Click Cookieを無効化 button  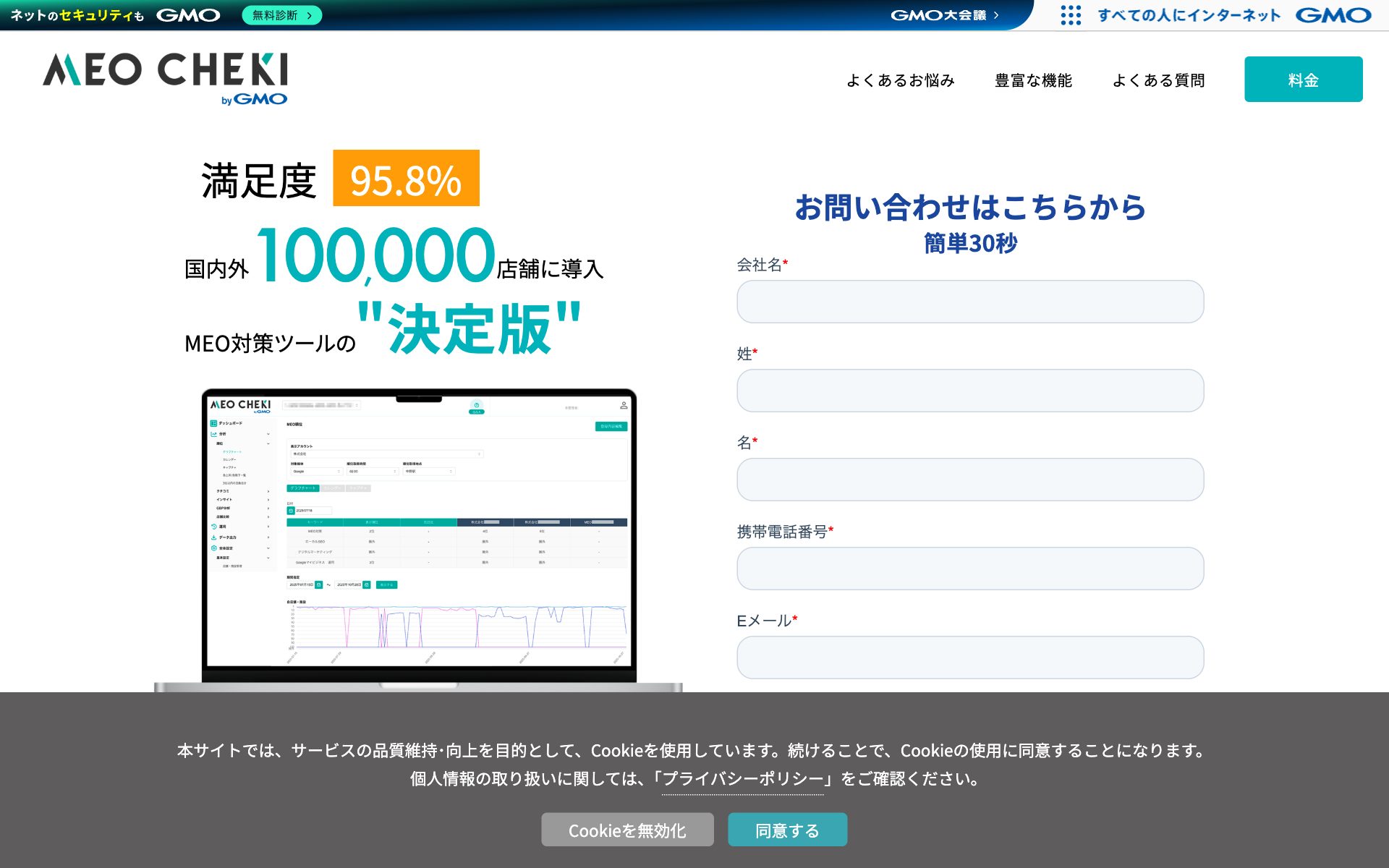tap(627, 830)
